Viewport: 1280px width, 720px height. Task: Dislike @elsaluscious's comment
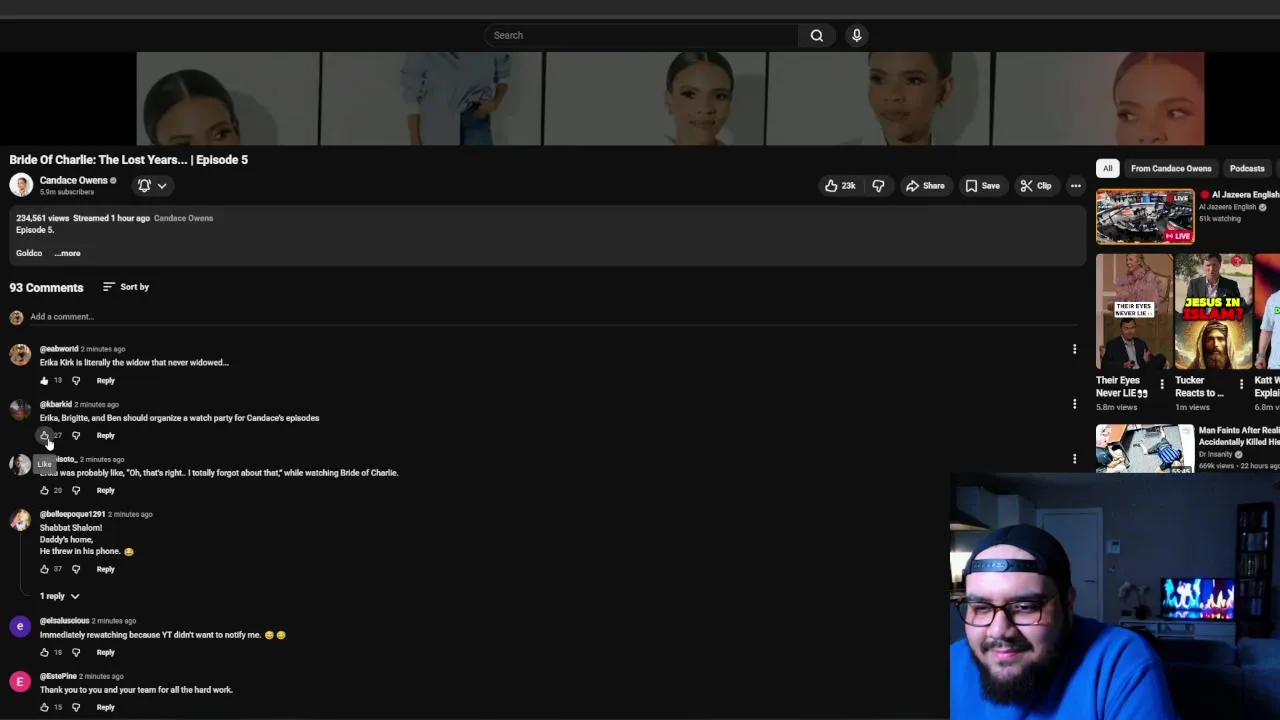point(76,653)
